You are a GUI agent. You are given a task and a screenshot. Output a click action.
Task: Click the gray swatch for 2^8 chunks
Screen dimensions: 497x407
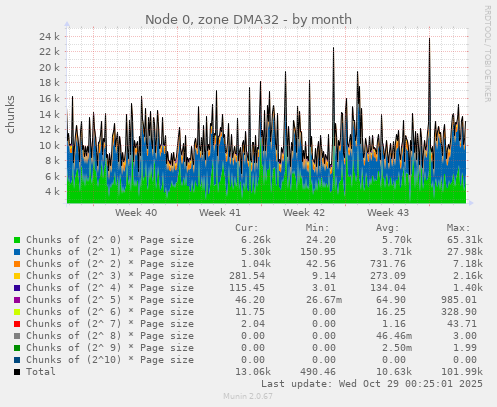click(x=17, y=336)
